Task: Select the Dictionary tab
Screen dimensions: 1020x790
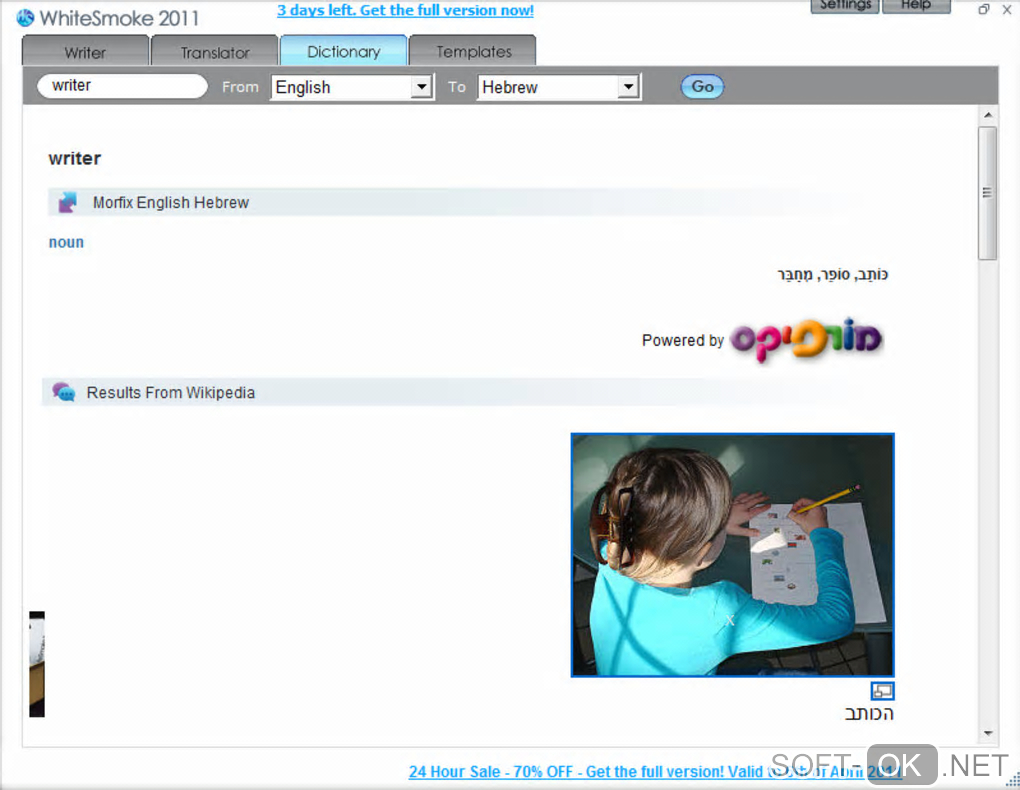Action: (343, 51)
